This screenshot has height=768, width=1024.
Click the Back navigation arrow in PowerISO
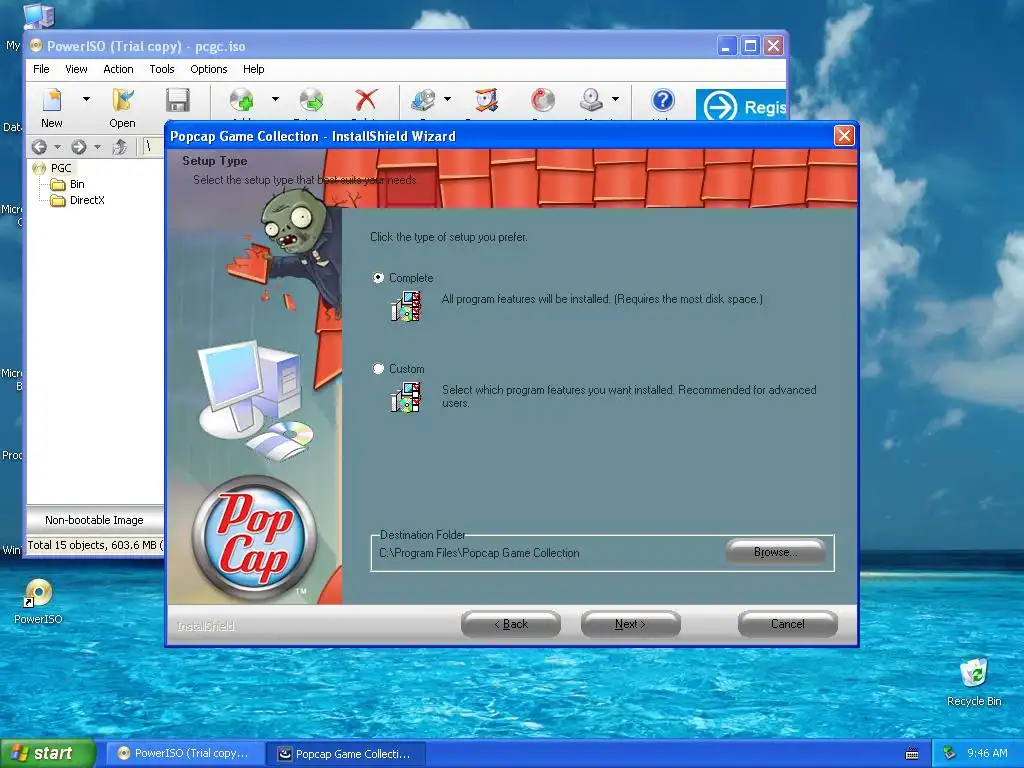pyautogui.click(x=39, y=147)
